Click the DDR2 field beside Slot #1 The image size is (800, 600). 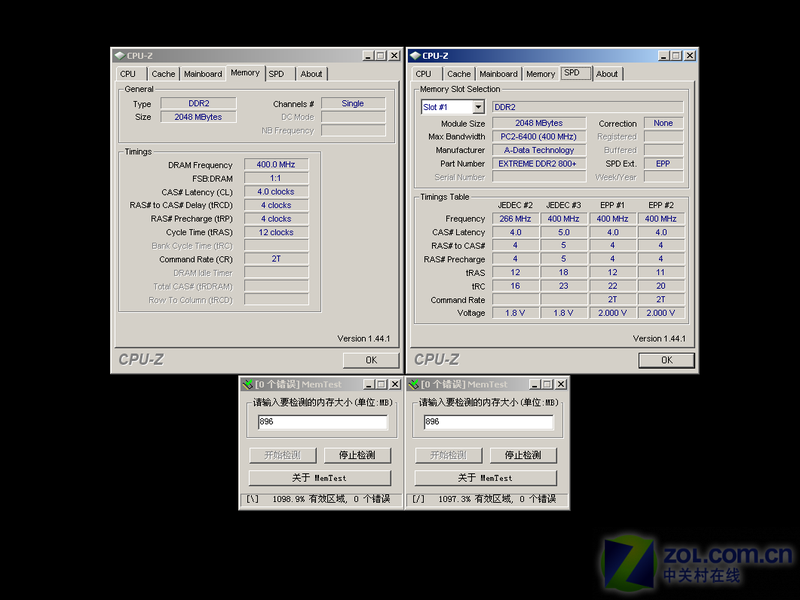point(587,107)
